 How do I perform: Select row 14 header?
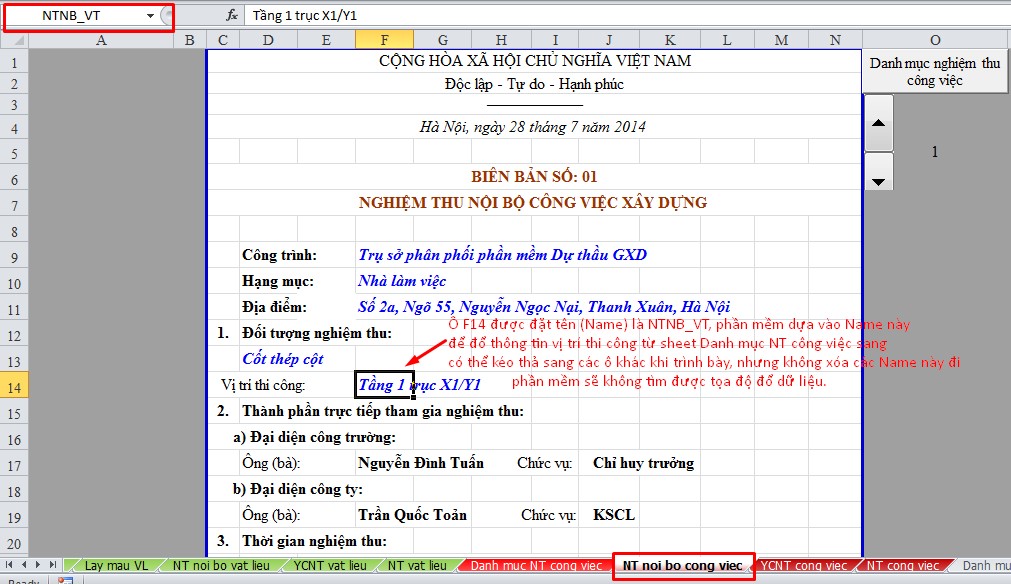[14, 385]
